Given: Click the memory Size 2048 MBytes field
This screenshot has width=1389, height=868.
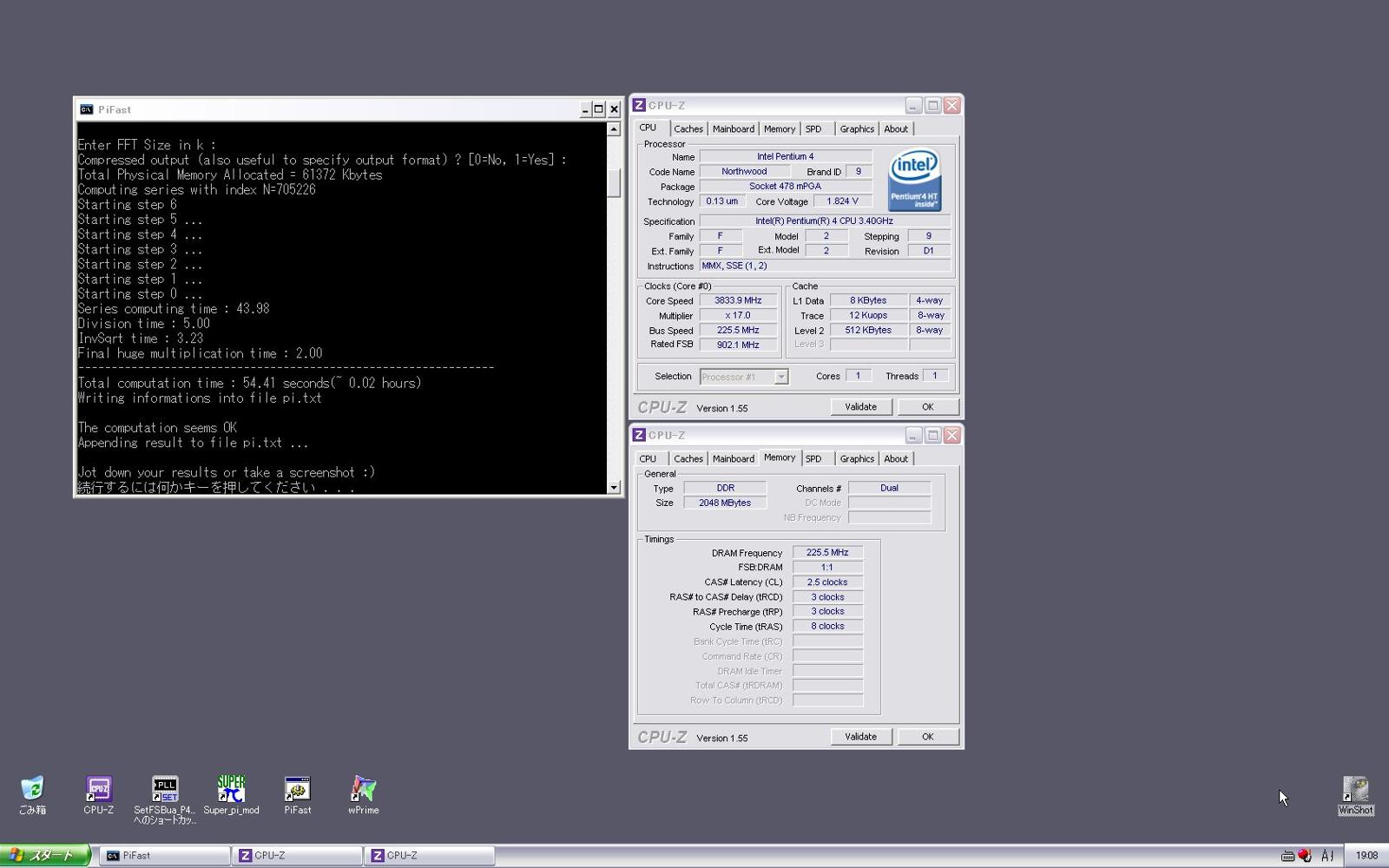Looking at the screenshot, I should [x=725, y=503].
